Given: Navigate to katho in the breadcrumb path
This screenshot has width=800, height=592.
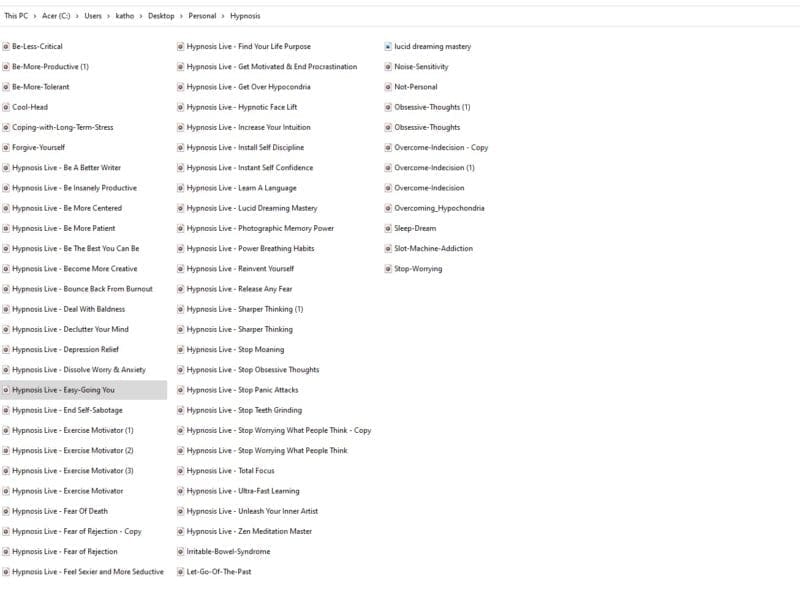Looking at the screenshot, I should click(x=124, y=16).
